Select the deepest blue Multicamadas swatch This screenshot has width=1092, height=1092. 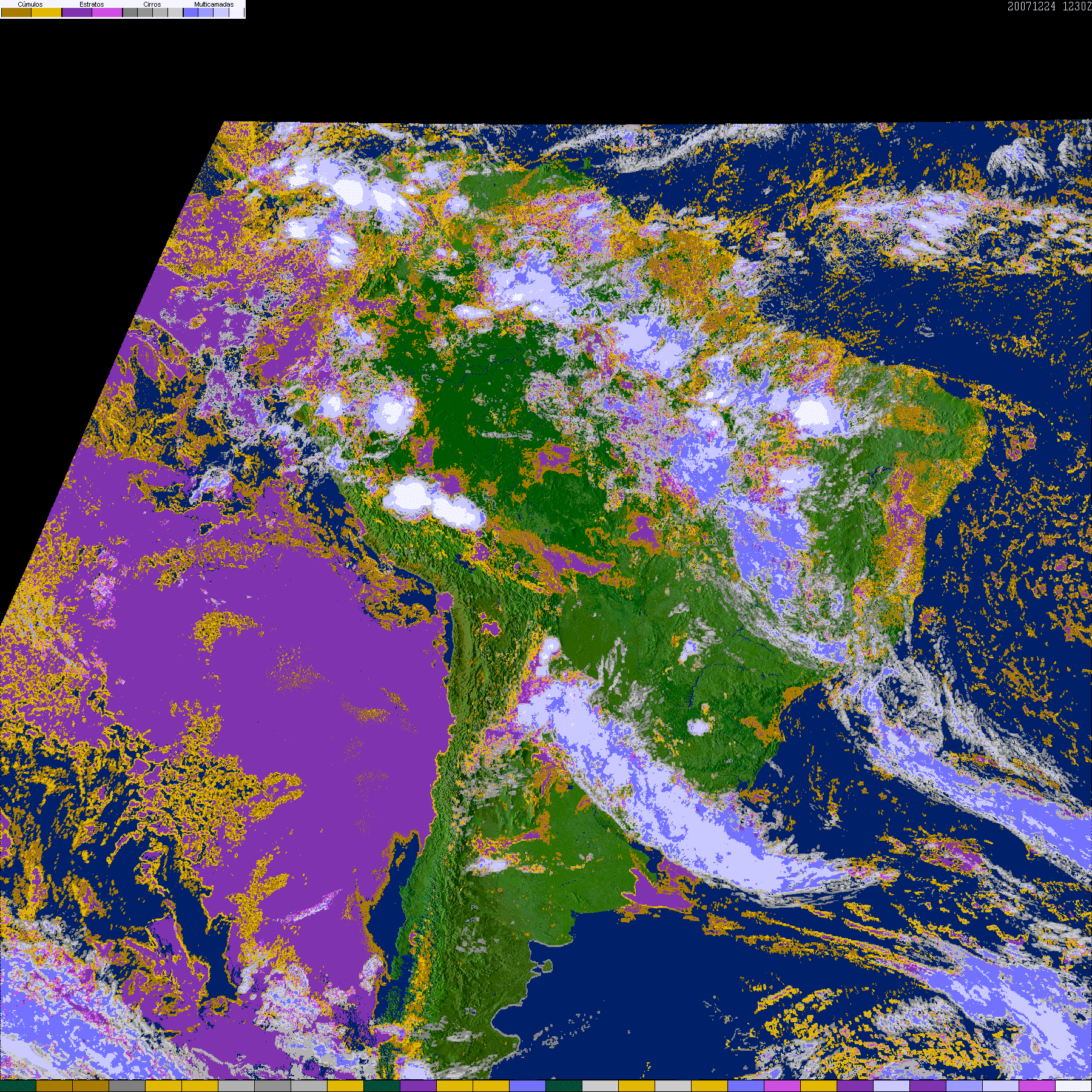pyautogui.click(x=190, y=12)
